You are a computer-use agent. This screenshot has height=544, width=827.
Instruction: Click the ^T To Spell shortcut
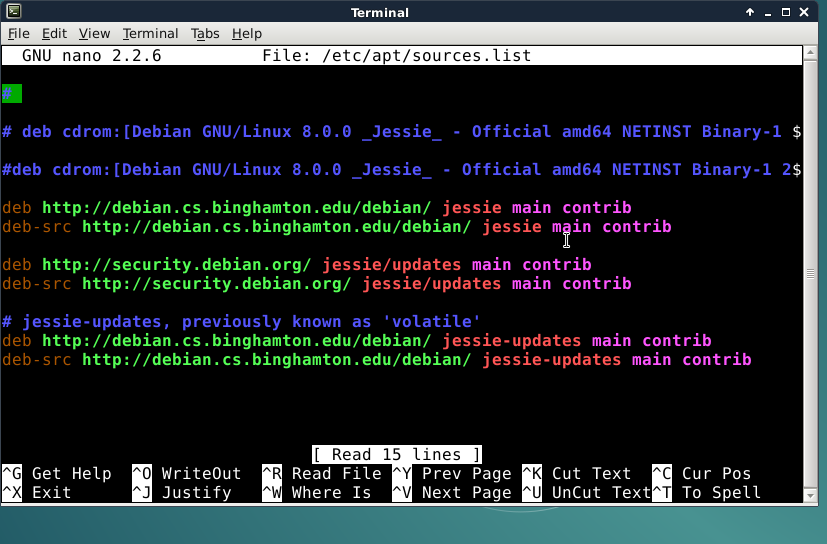(x=707, y=493)
